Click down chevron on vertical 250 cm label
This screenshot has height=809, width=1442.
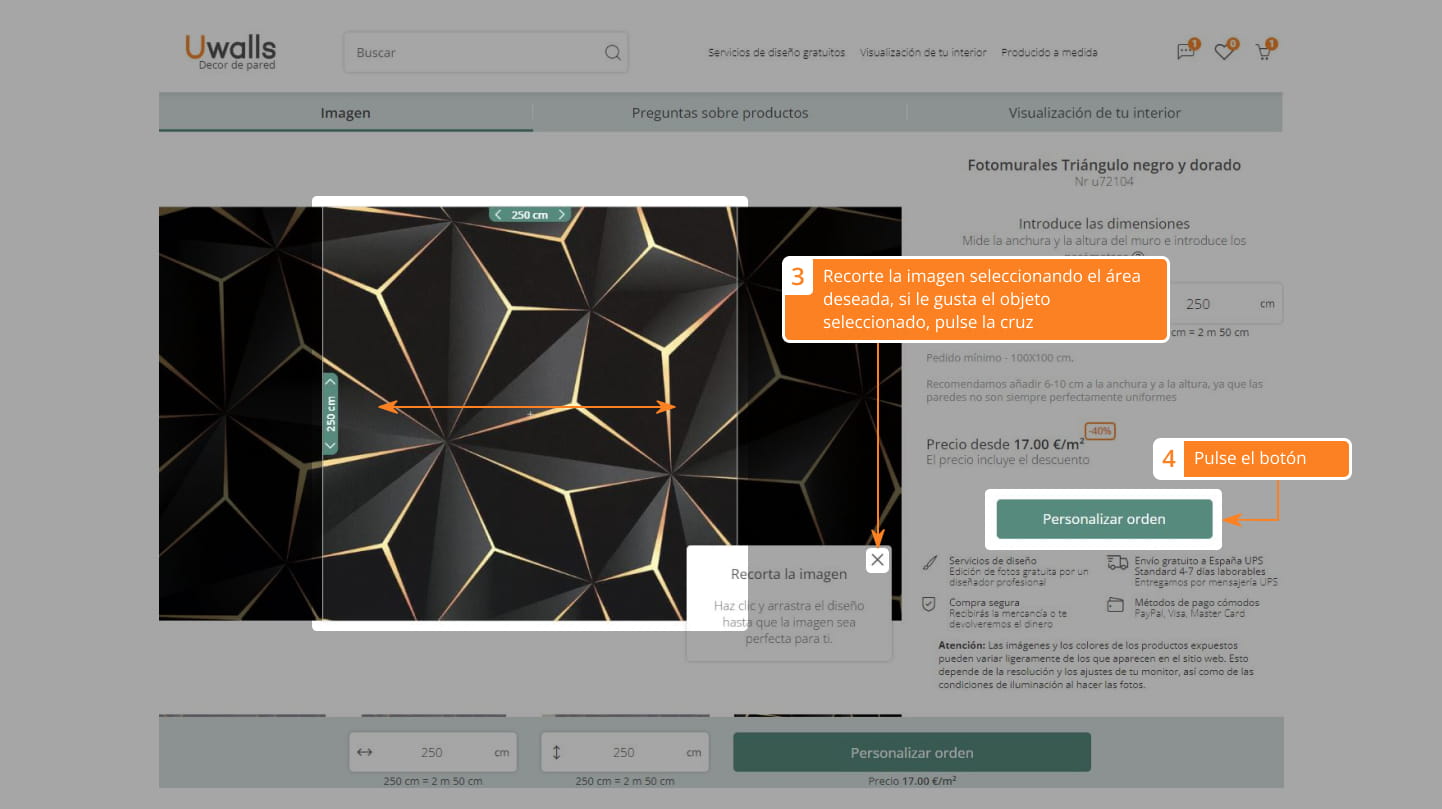point(330,446)
